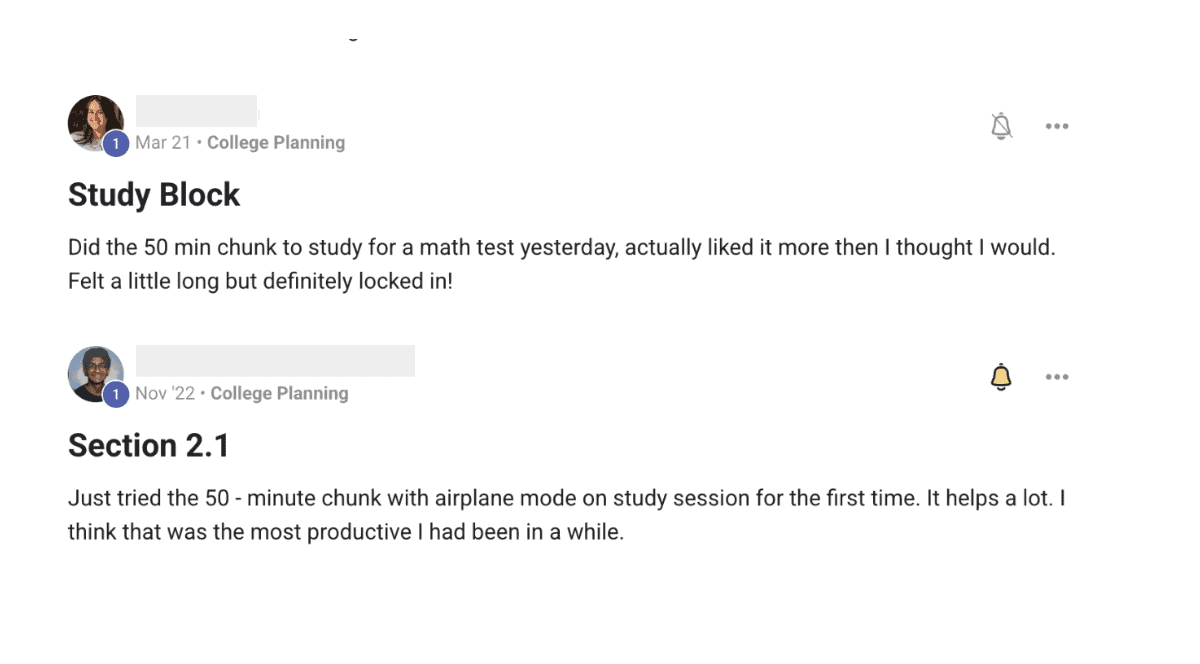Click the math test study post text
Screen dimensions: 1200x664
[560, 248]
